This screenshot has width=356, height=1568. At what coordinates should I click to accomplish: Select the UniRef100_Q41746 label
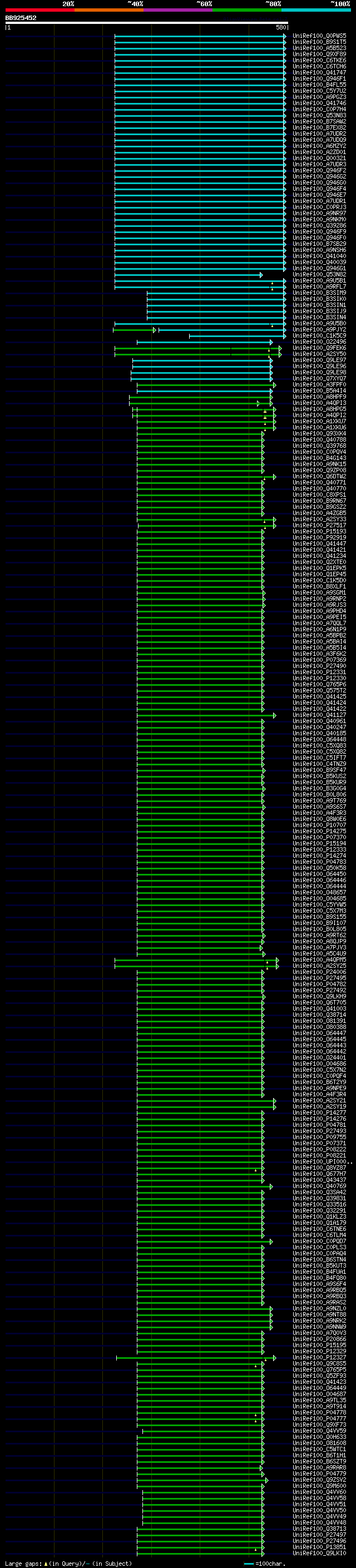319,103
